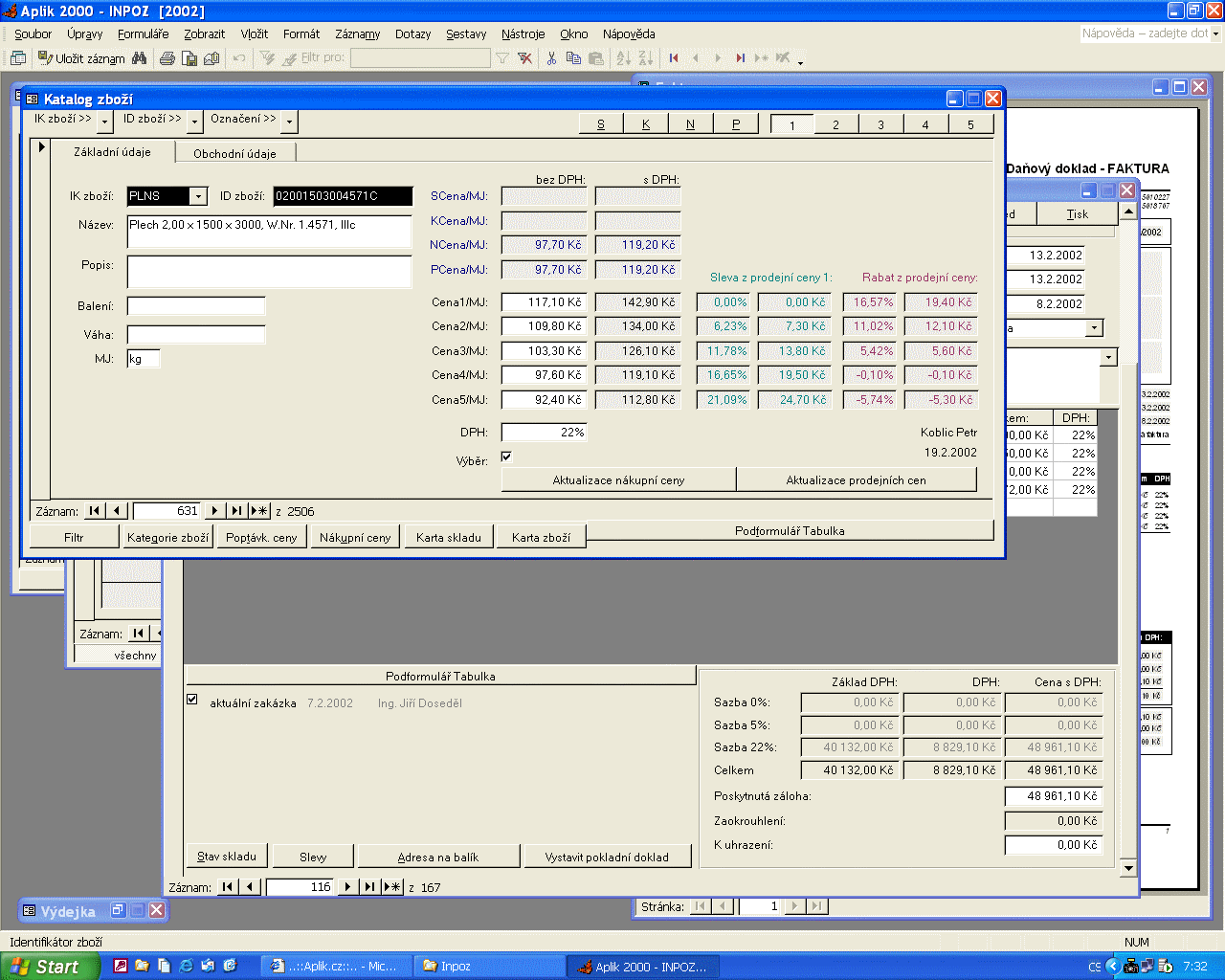Open the ID zboží >> dropdown arrow
Image resolution: width=1225 pixels, height=980 pixels.
(194, 121)
